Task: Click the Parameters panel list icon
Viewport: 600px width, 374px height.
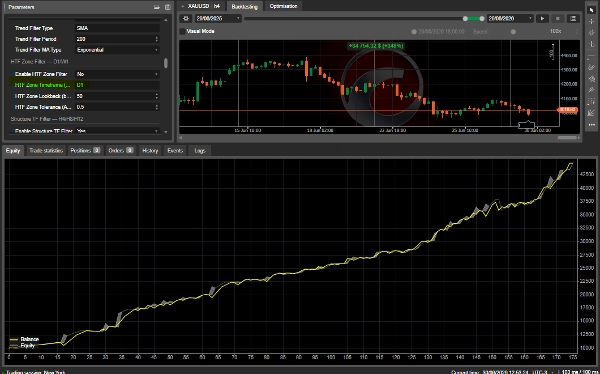Action: coord(167,7)
